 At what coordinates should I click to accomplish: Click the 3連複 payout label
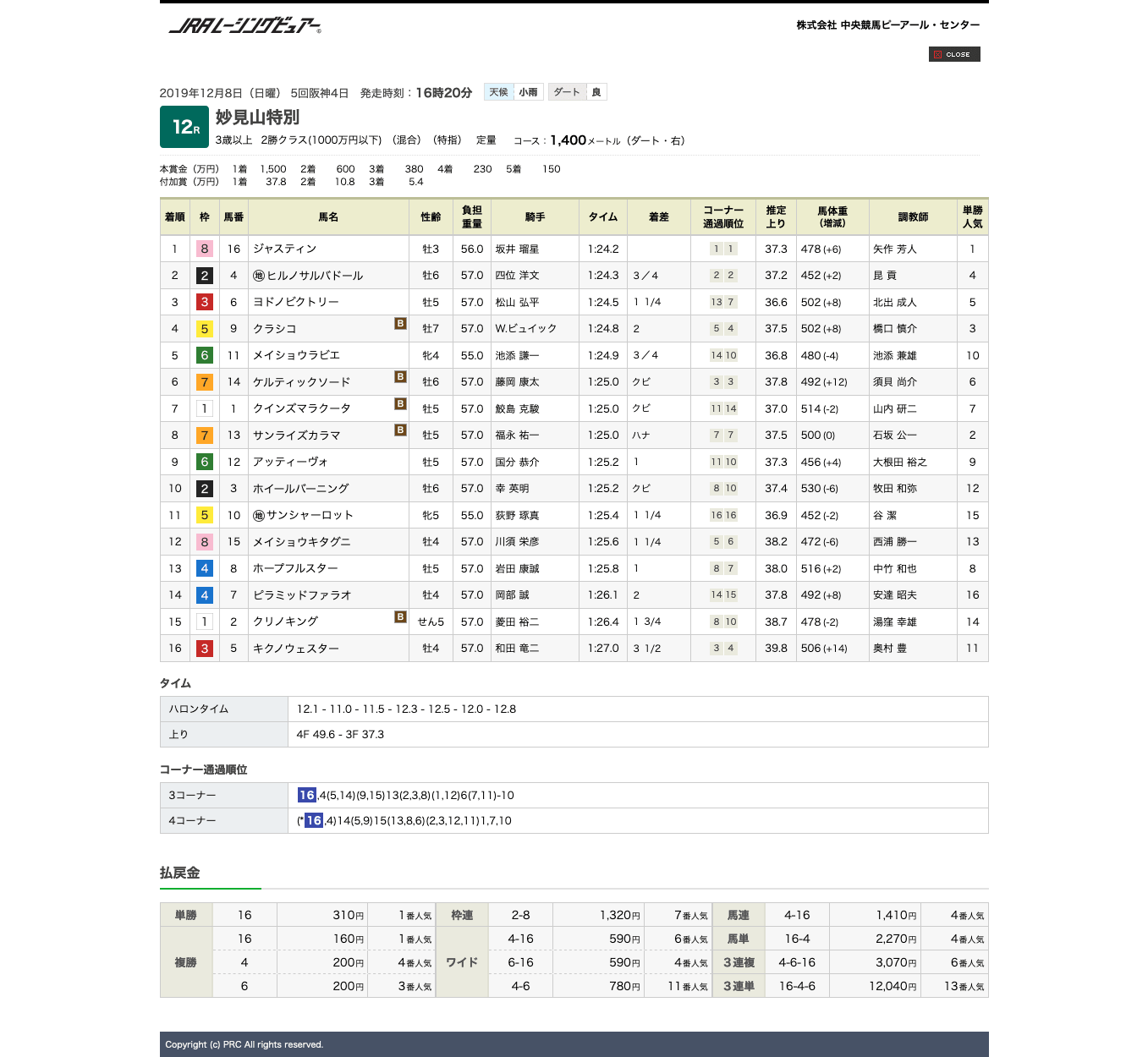click(739, 962)
